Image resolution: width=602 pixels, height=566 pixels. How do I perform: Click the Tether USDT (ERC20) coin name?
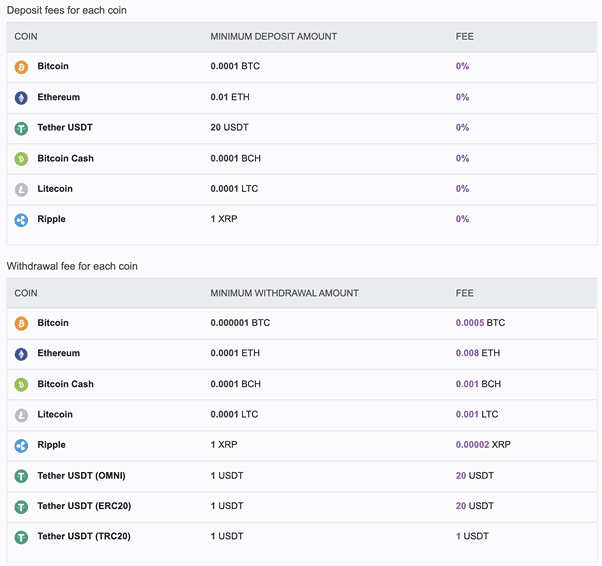(x=84, y=506)
